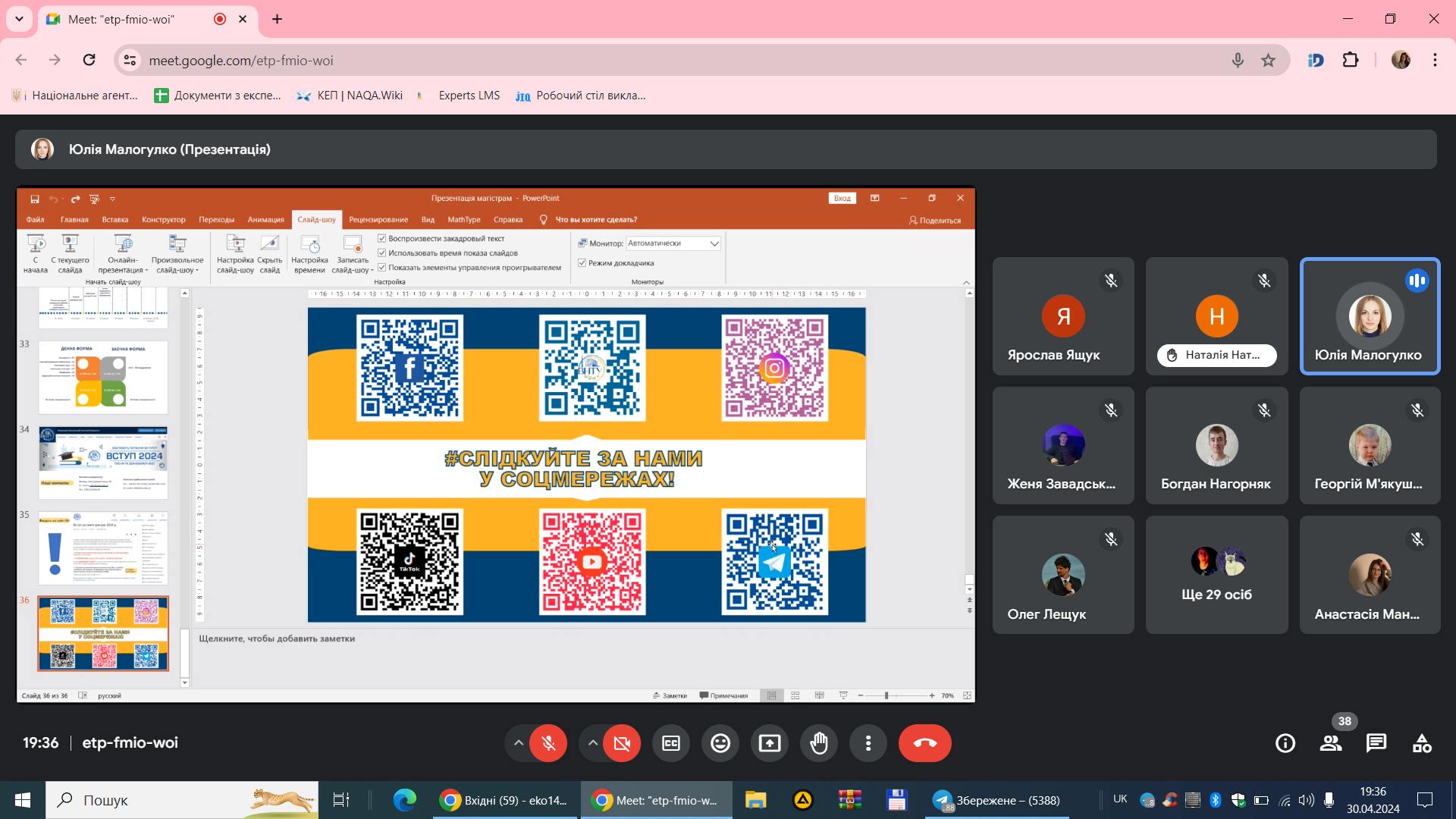Leave the call with the red hang-up button
The width and height of the screenshot is (1456, 819).
click(924, 743)
